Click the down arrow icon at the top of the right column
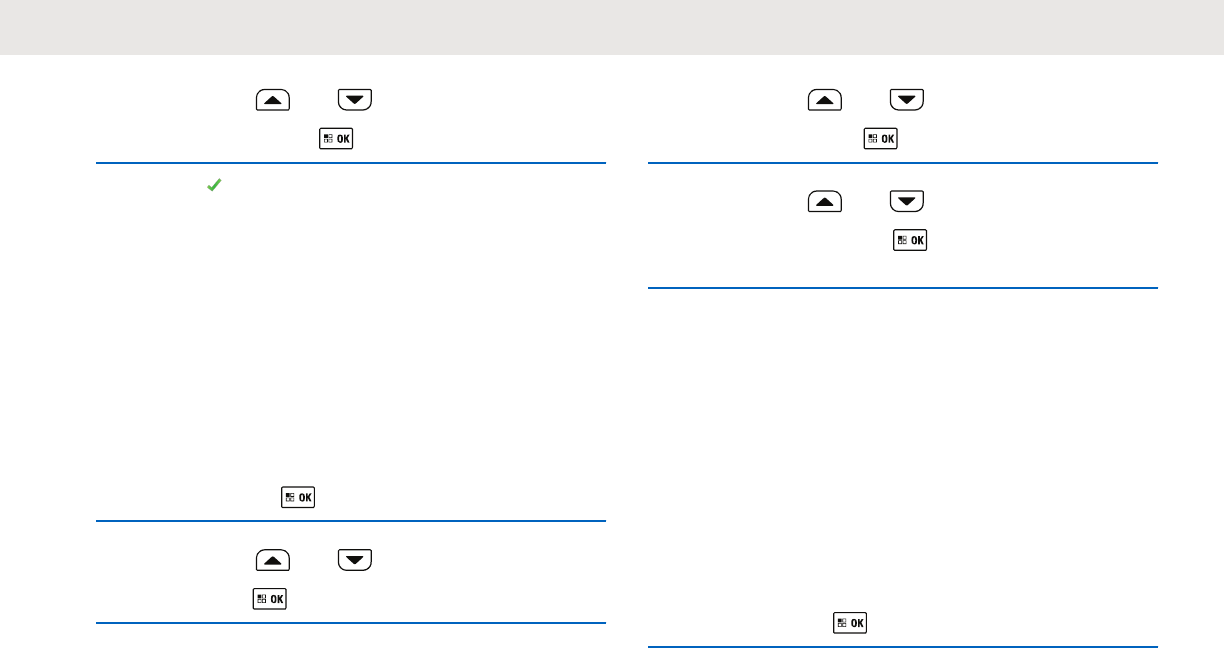Screen dimensions: 1224x648 tap(907, 100)
